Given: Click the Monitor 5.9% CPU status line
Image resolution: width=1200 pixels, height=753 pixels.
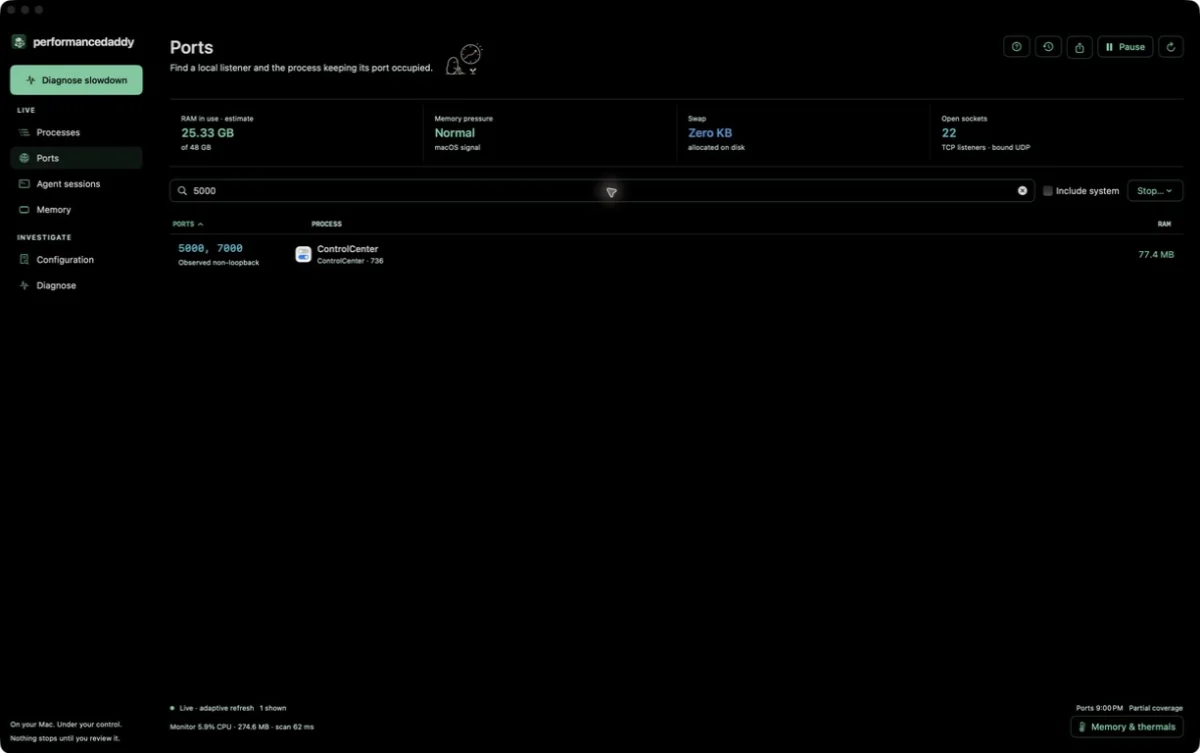Looking at the screenshot, I should [241, 727].
